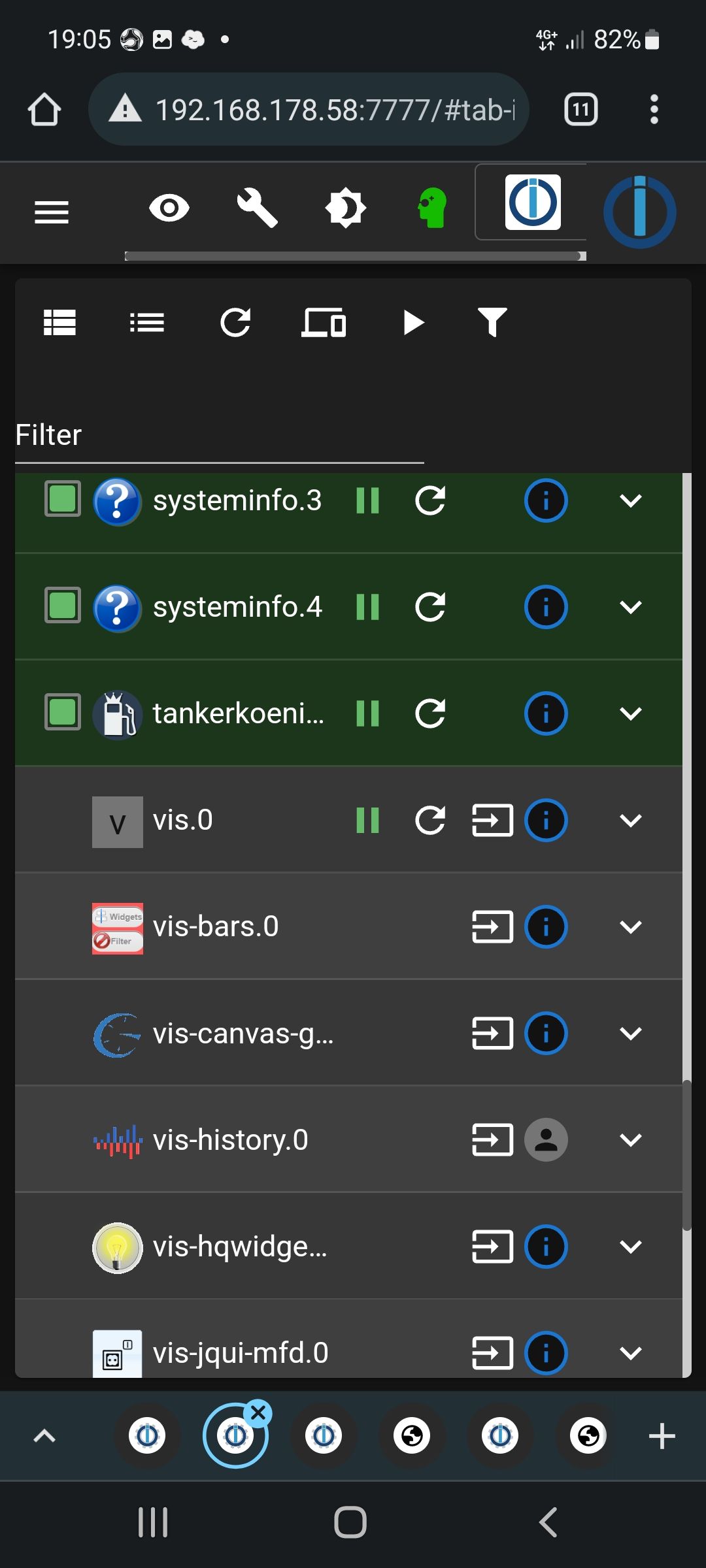This screenshot has width=706, height=1568.
Task: Click the green head expert mode icon
Action: (x=432, y=208)
